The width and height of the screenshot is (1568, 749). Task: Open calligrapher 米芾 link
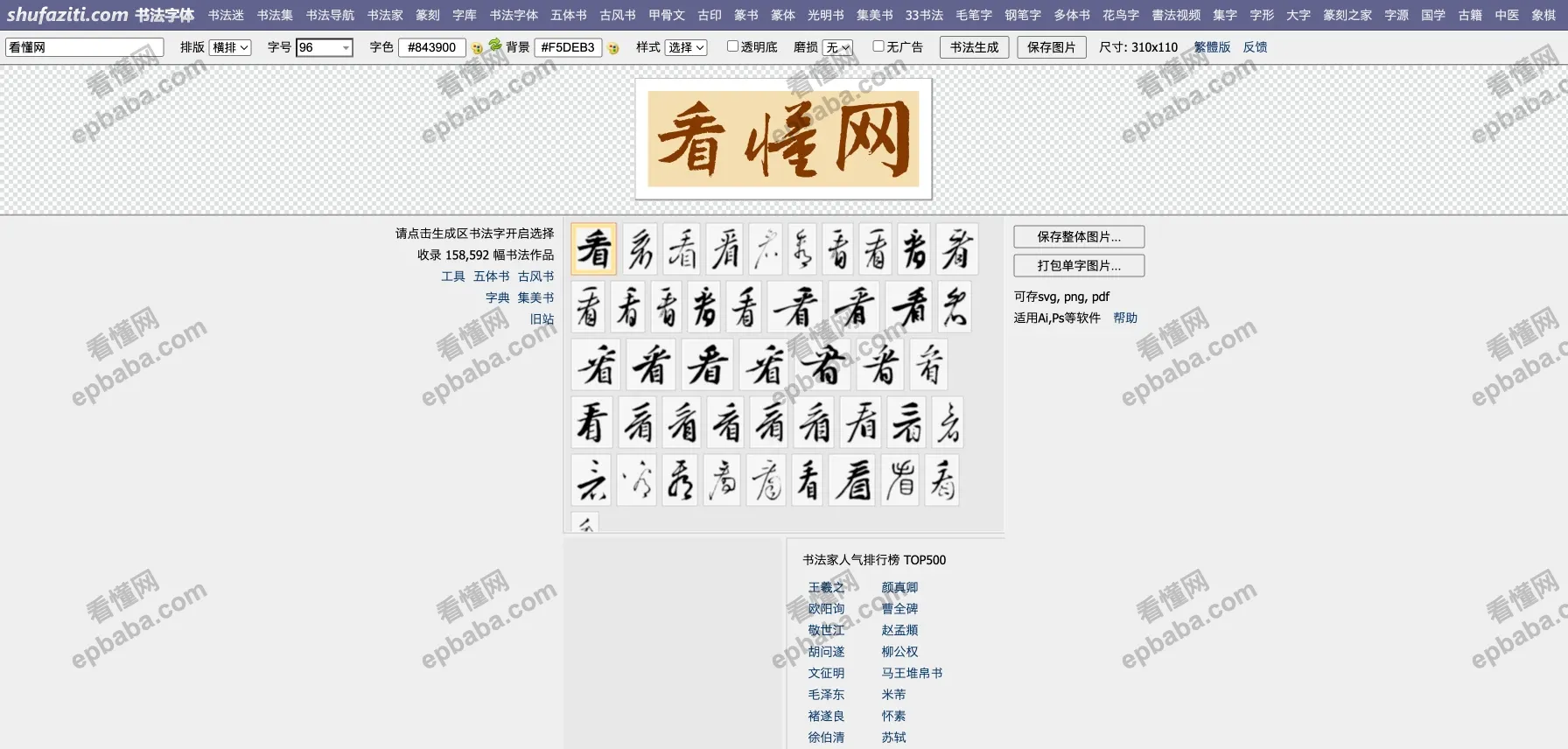point(893,695)
